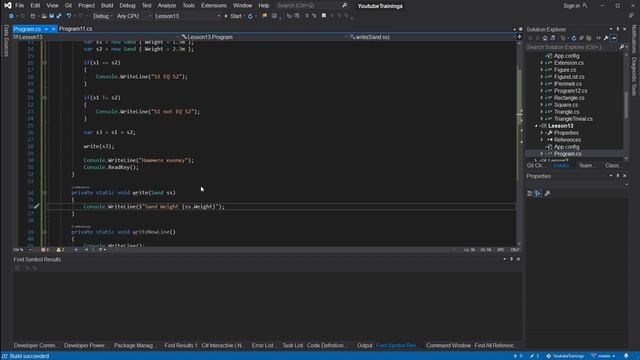The width and height of the screenshot is (640, 360).
Task: Expand the Properties node under Lesson13
Action: (x=542, y=133)
